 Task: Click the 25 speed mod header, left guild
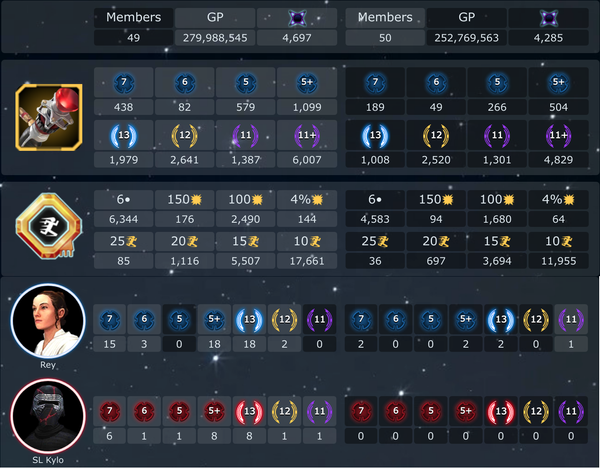[x=123, y=241]
